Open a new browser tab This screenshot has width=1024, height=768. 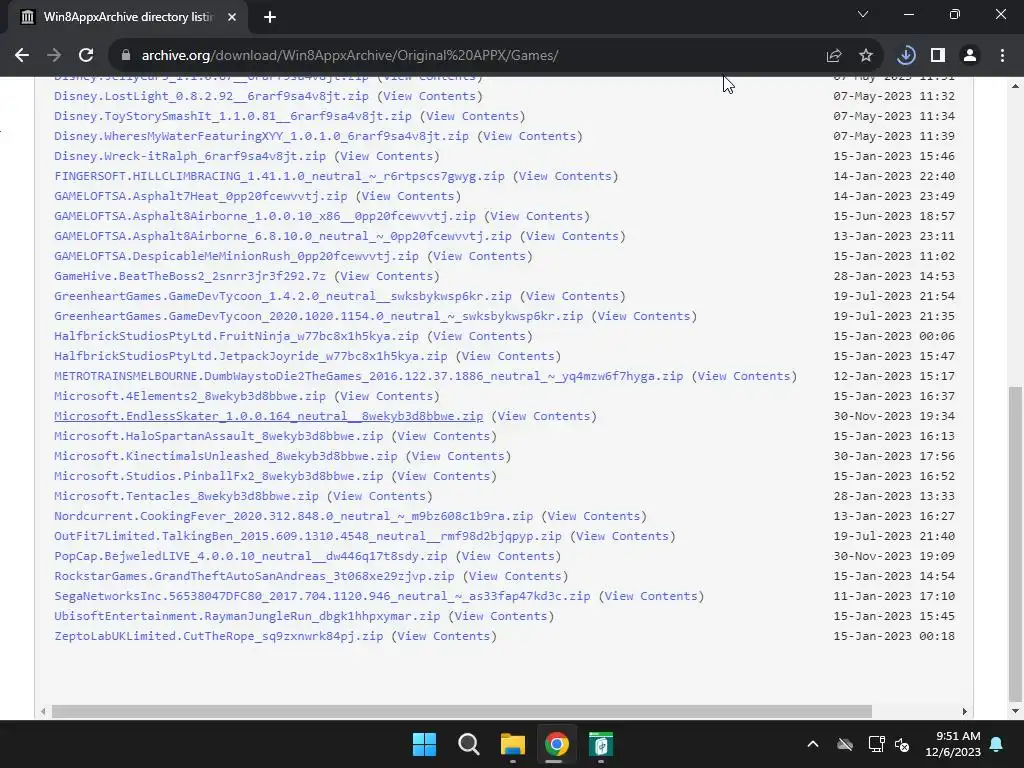270,17
